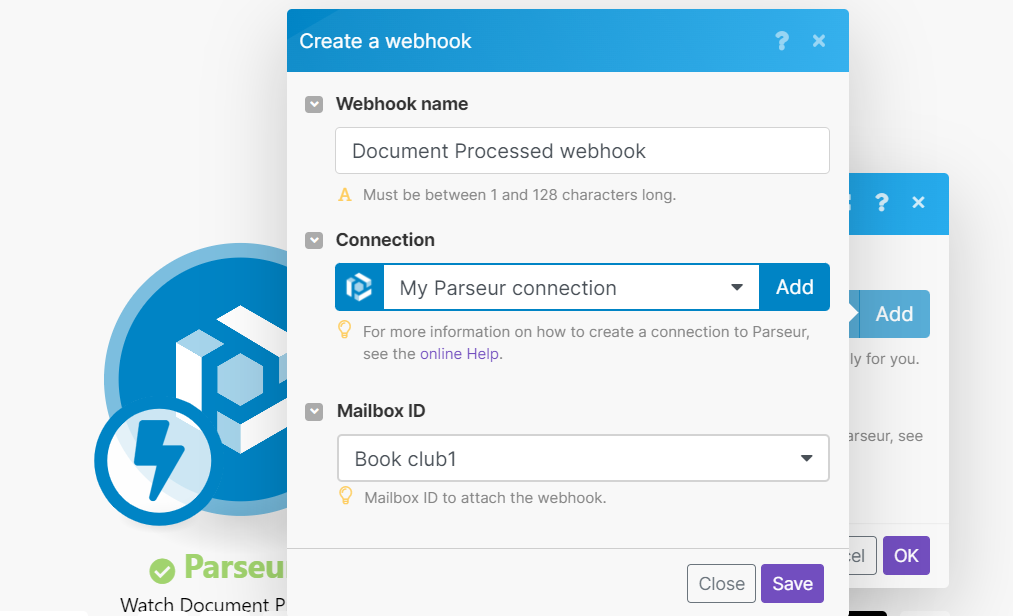Click the green checkmark beside the Parseur name
Image resolution: width=1013 pixels, height=616 pixels.
[163, 569]
